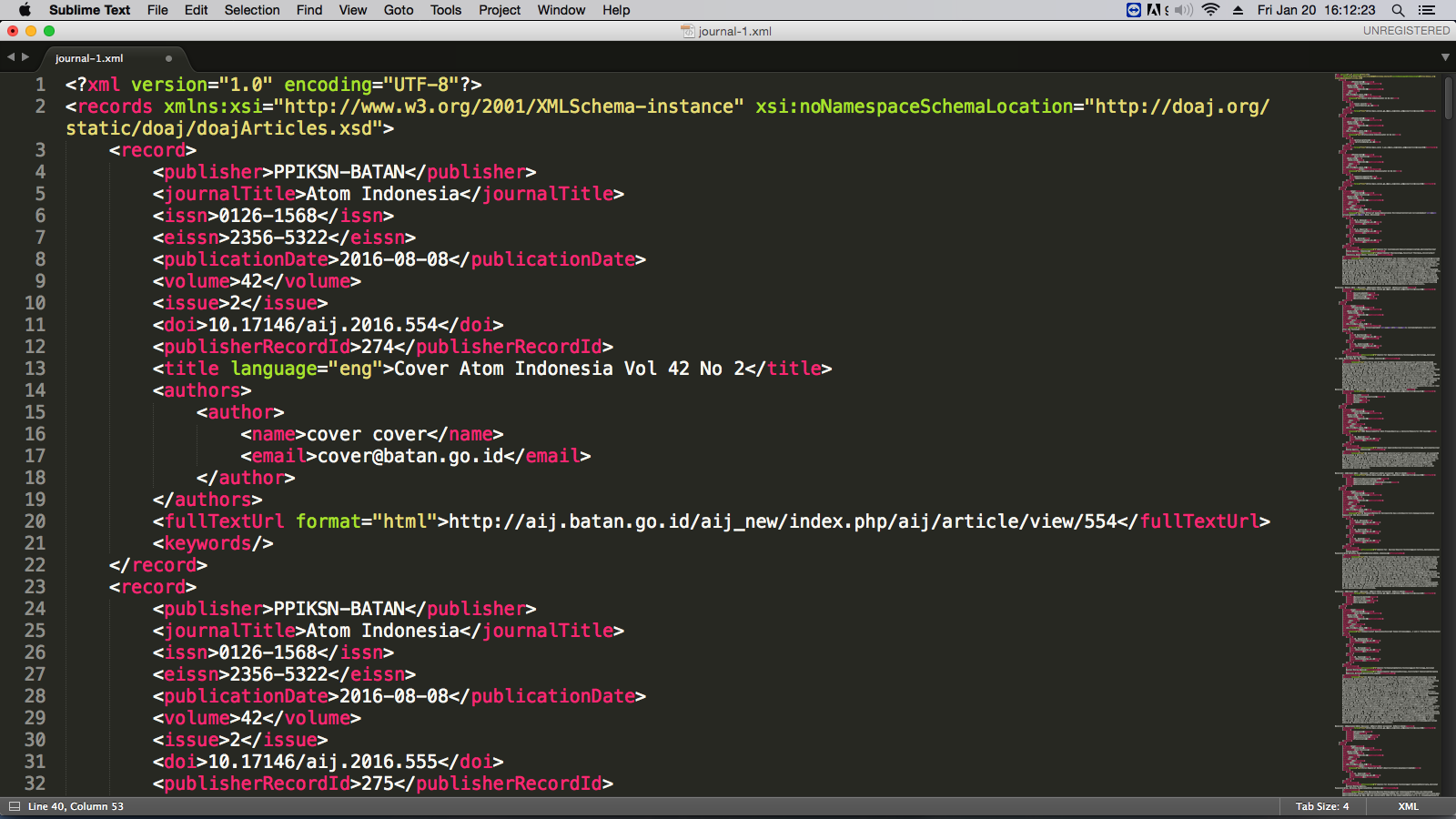Open the tab list dropdown arrow
This screenshot has height=819, width=1456.
point(1445,57)
